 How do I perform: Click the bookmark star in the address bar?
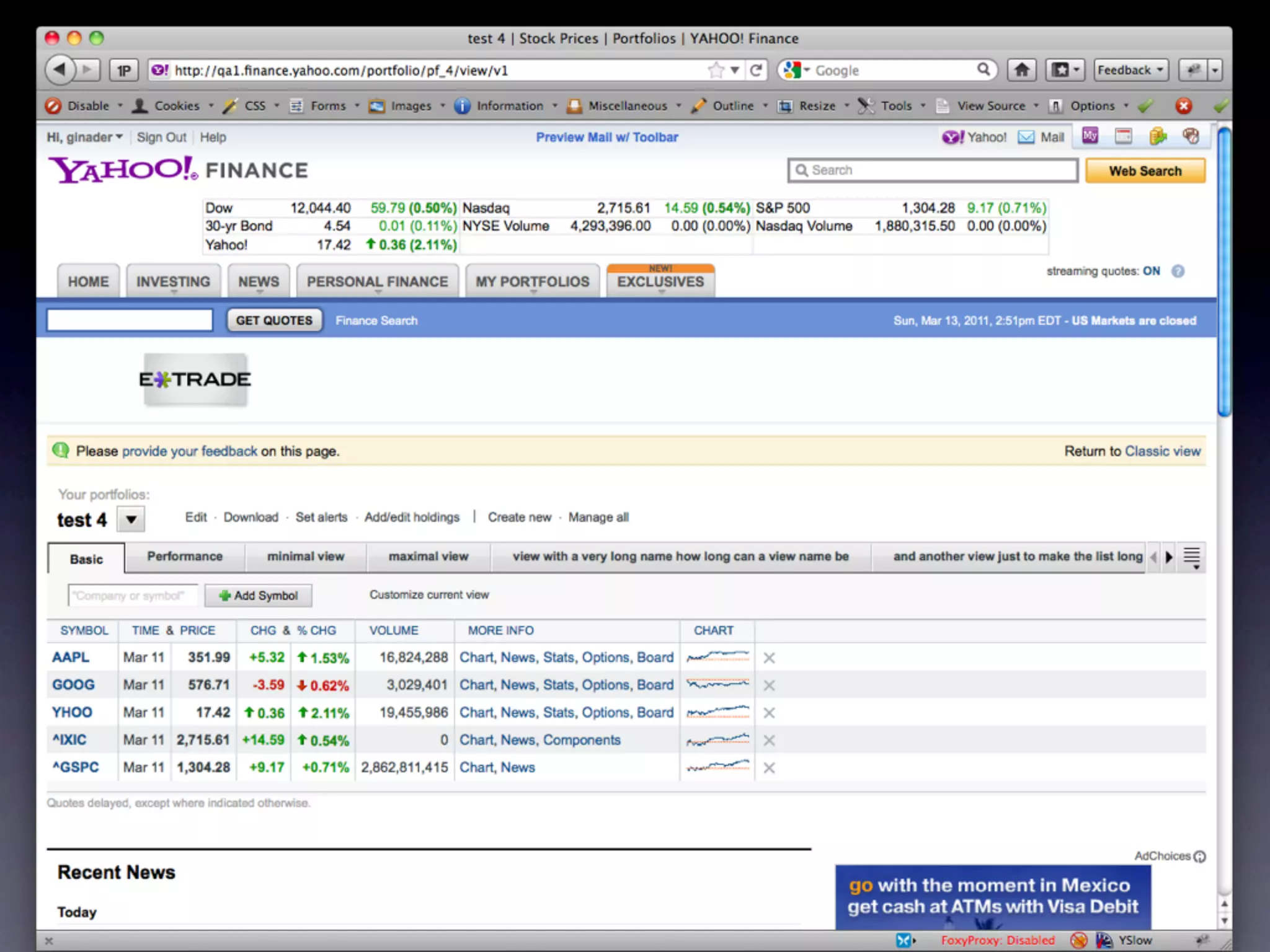(x=716, y=70)
